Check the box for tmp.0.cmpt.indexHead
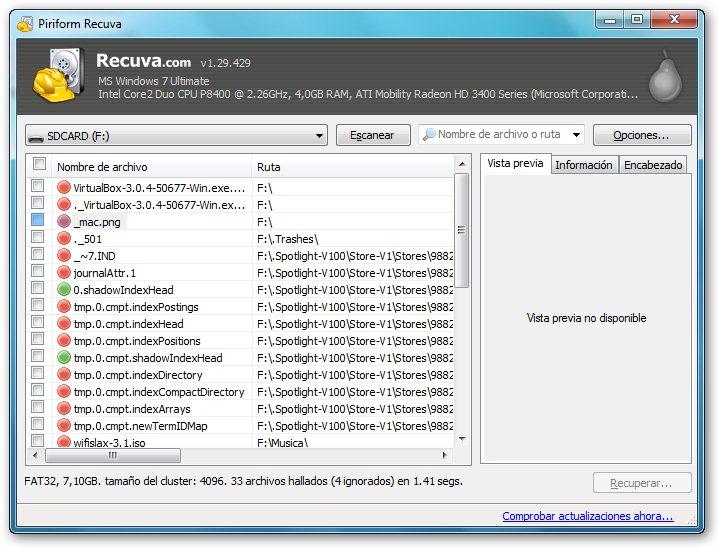719x548 pixels. (x=38, y=321)
